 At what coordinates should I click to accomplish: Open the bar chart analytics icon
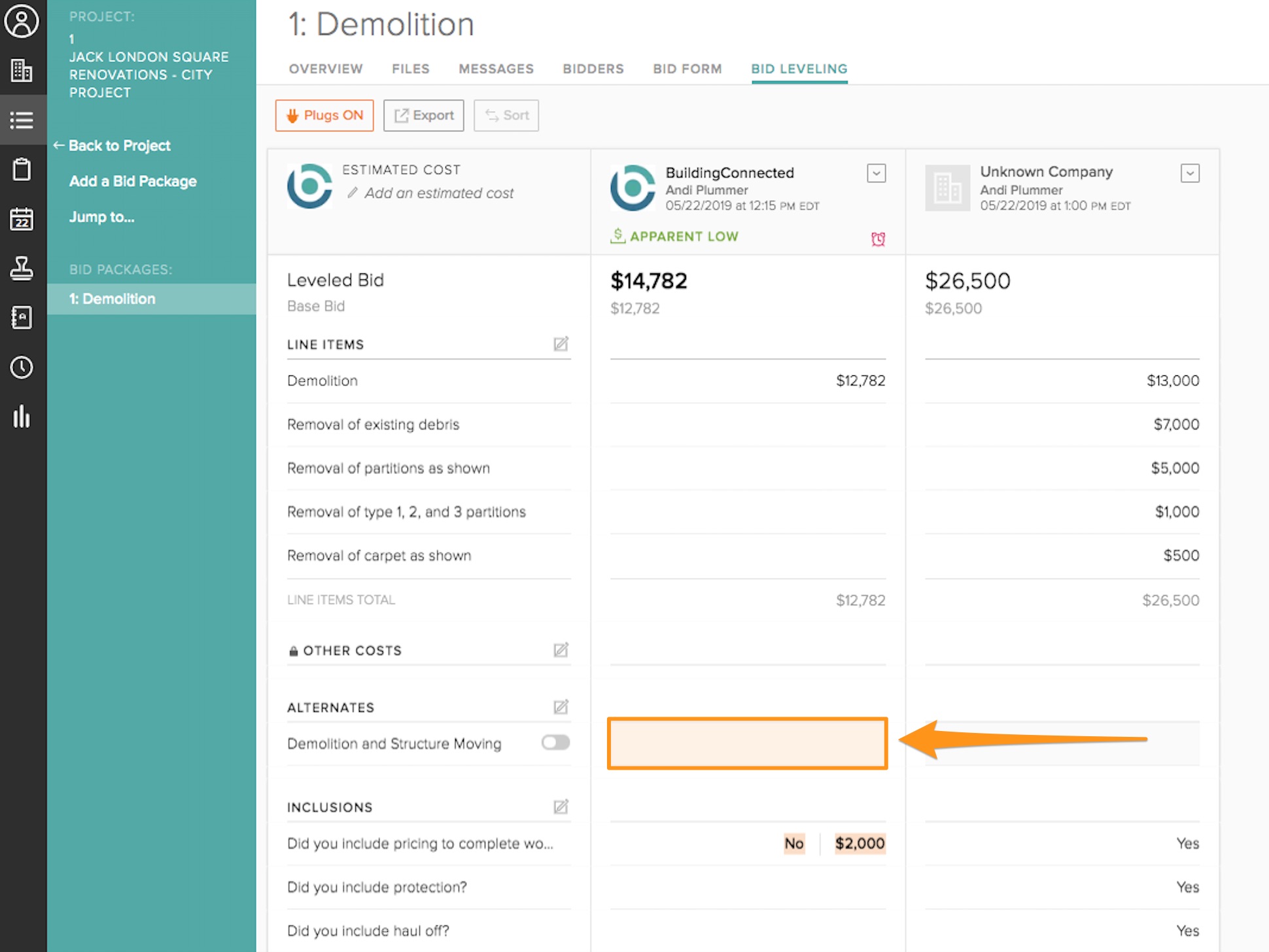(22, 416)
